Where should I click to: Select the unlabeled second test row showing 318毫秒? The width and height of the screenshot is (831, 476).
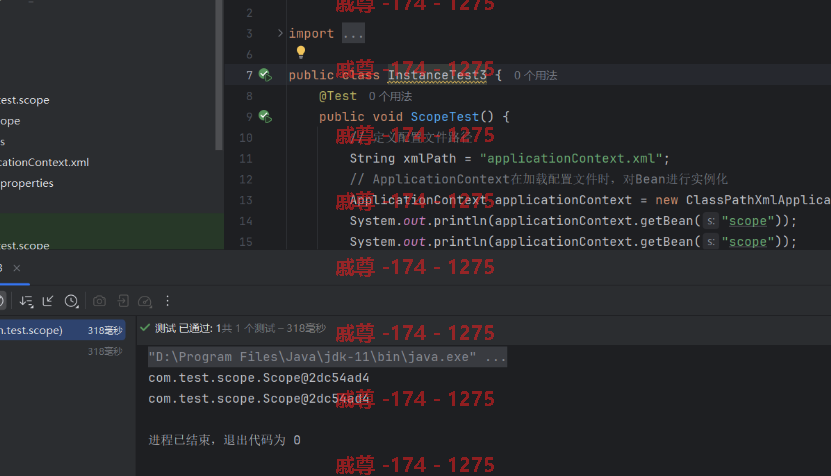tap(63, 351)
